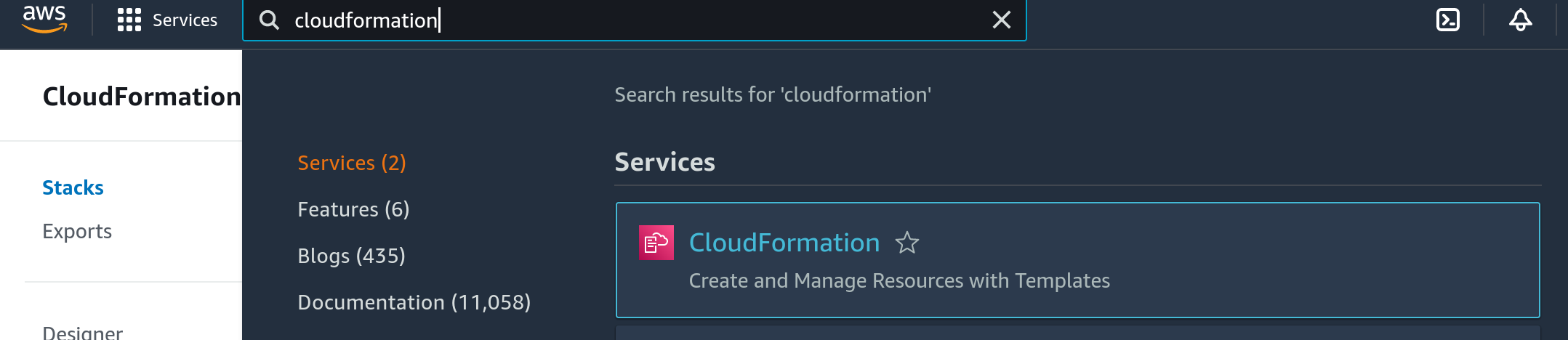Open the Services grid menu icon
This screenshot has width=1568, height=340.
129,20
